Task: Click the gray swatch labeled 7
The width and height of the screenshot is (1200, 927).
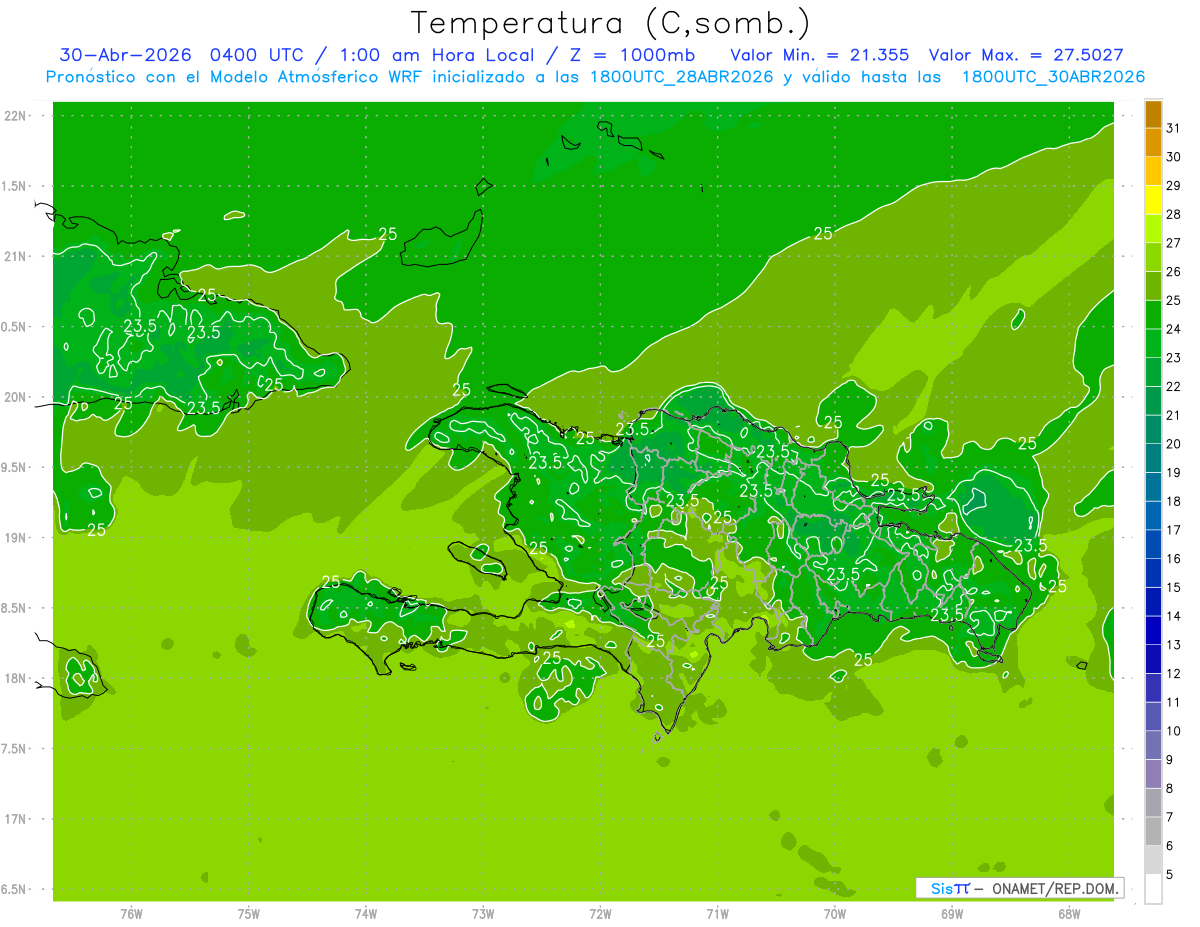Action: click(1153, 803)
